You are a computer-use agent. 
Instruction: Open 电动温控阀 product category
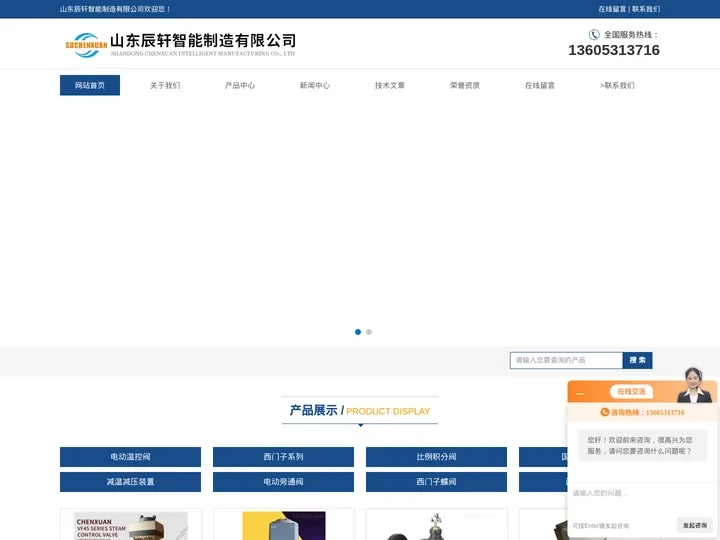tap(130, 456)
